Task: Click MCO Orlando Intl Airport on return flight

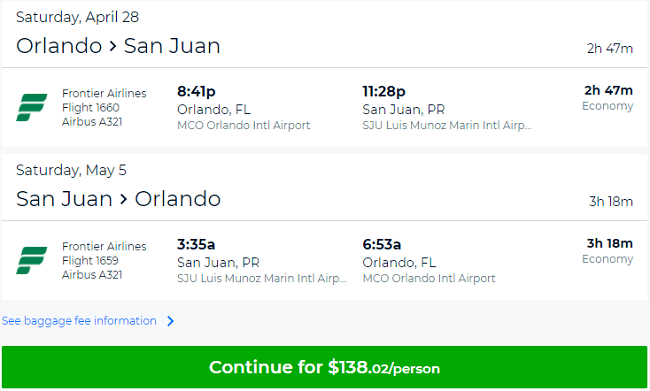Action: click(x=429, y=278)
